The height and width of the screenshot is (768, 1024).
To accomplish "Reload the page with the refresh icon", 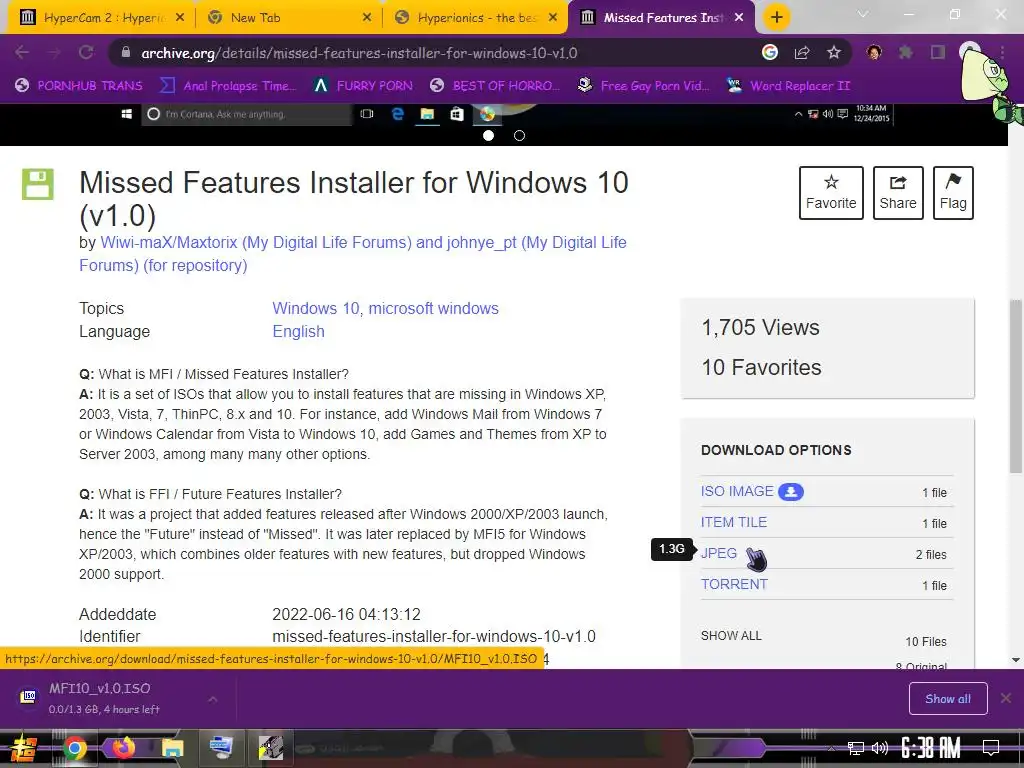I will (86, 52).
